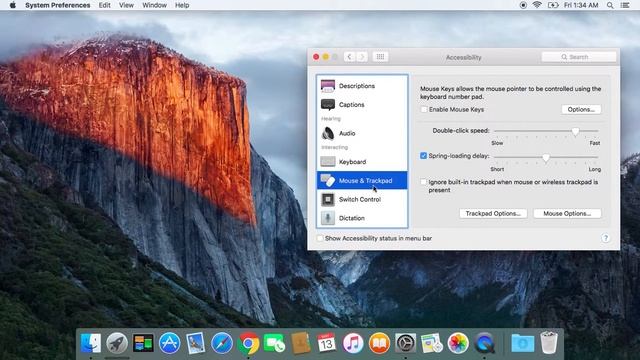Screen dimensions: 640x360
Task: Open the App Store Dock icon
Action: pos(169,342)
